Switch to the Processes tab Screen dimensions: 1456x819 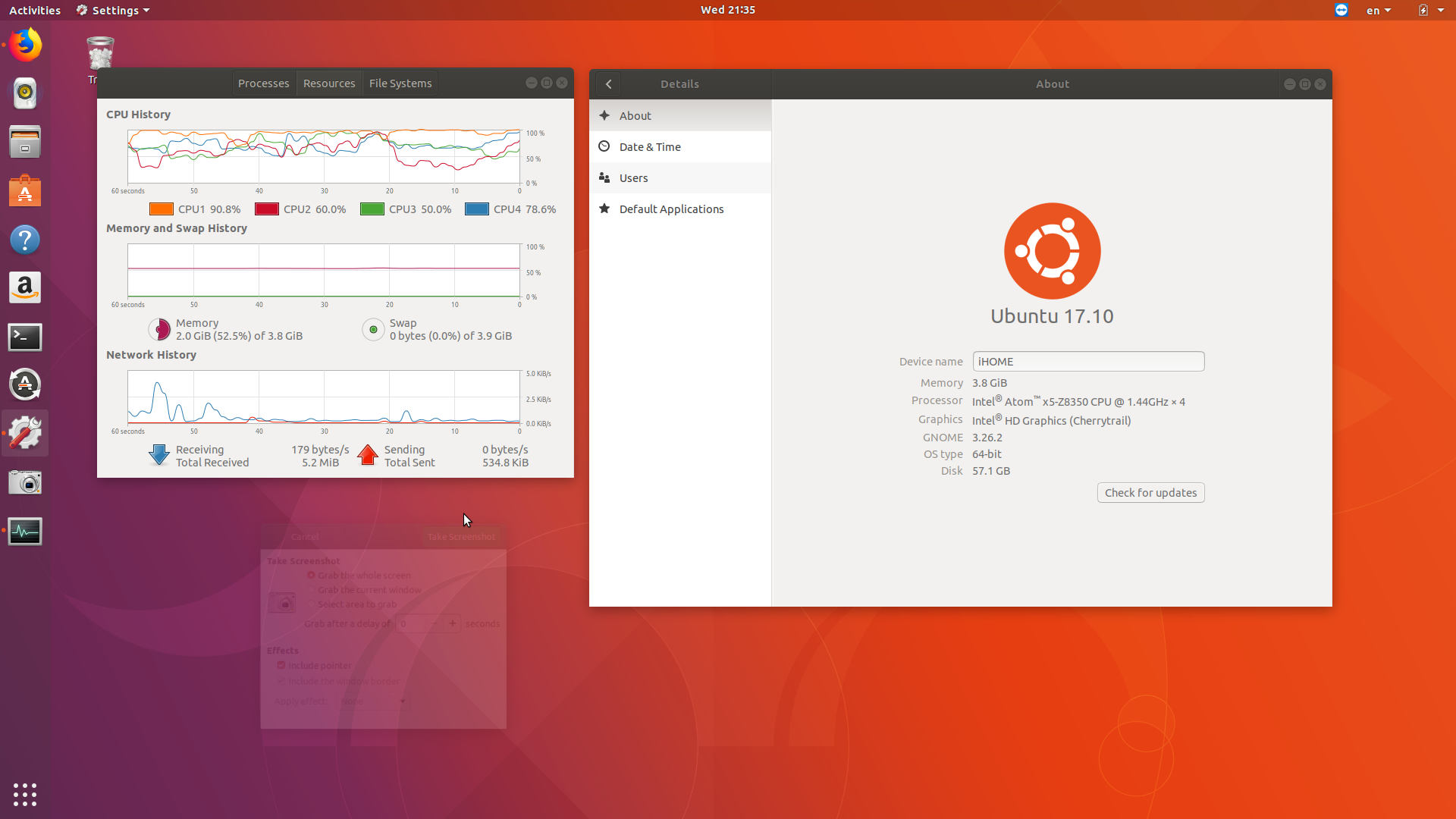263,83
